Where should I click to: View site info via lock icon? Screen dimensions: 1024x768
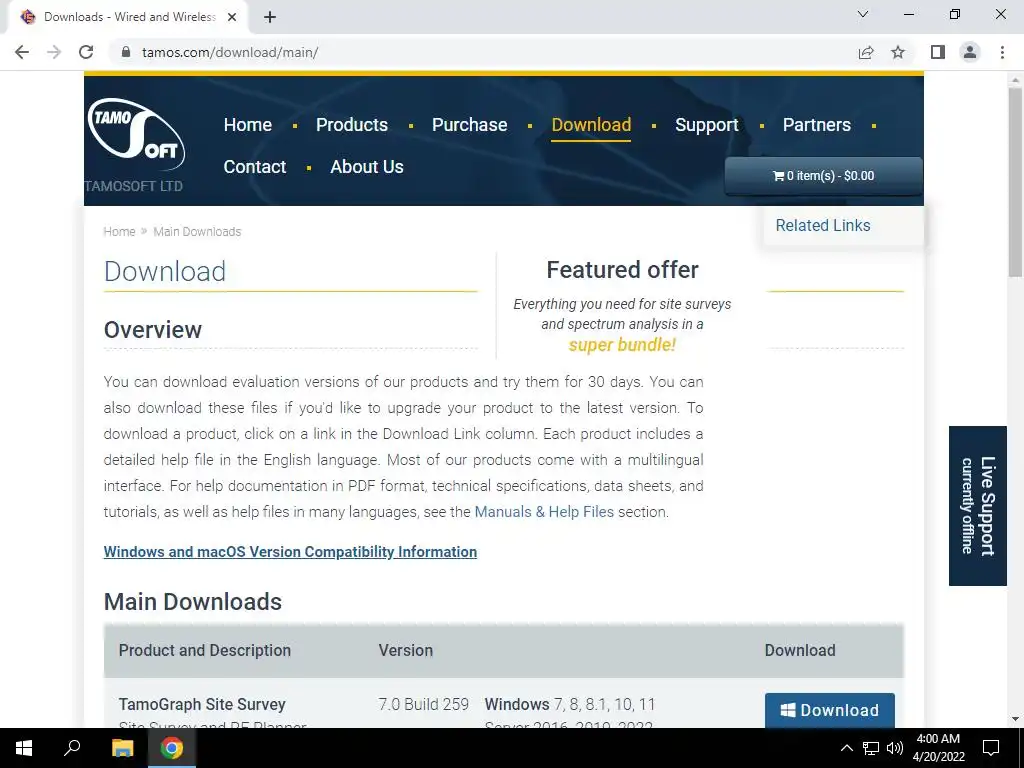127,52
